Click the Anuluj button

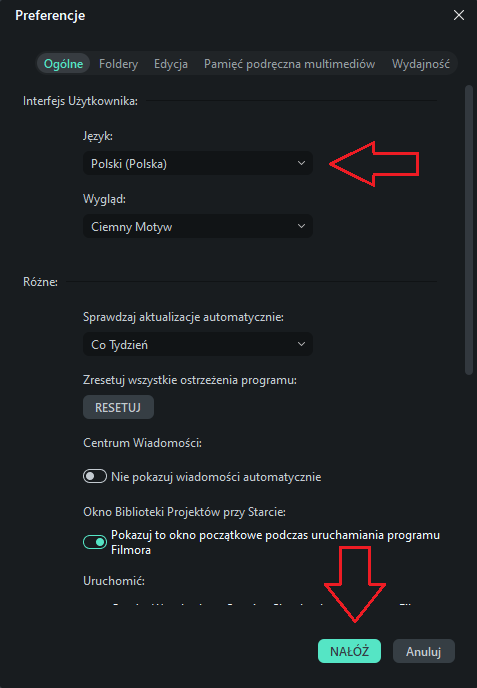[423, 651]
